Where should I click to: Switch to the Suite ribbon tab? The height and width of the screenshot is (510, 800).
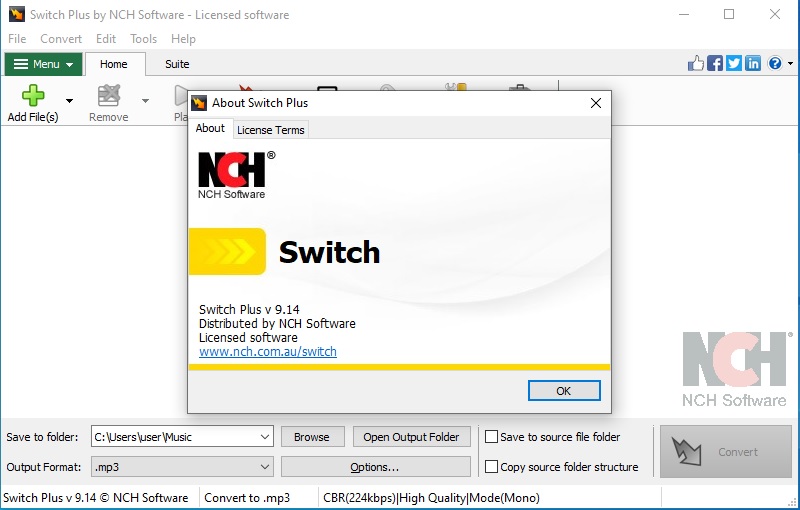(x=177, y=64)
